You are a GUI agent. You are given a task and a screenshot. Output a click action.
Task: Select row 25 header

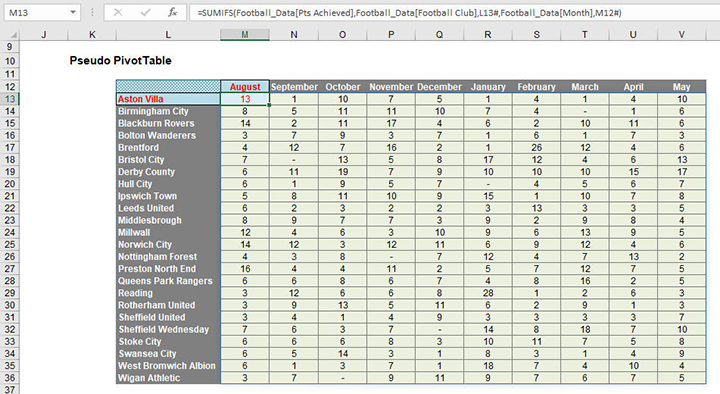[x=10, y=245]
